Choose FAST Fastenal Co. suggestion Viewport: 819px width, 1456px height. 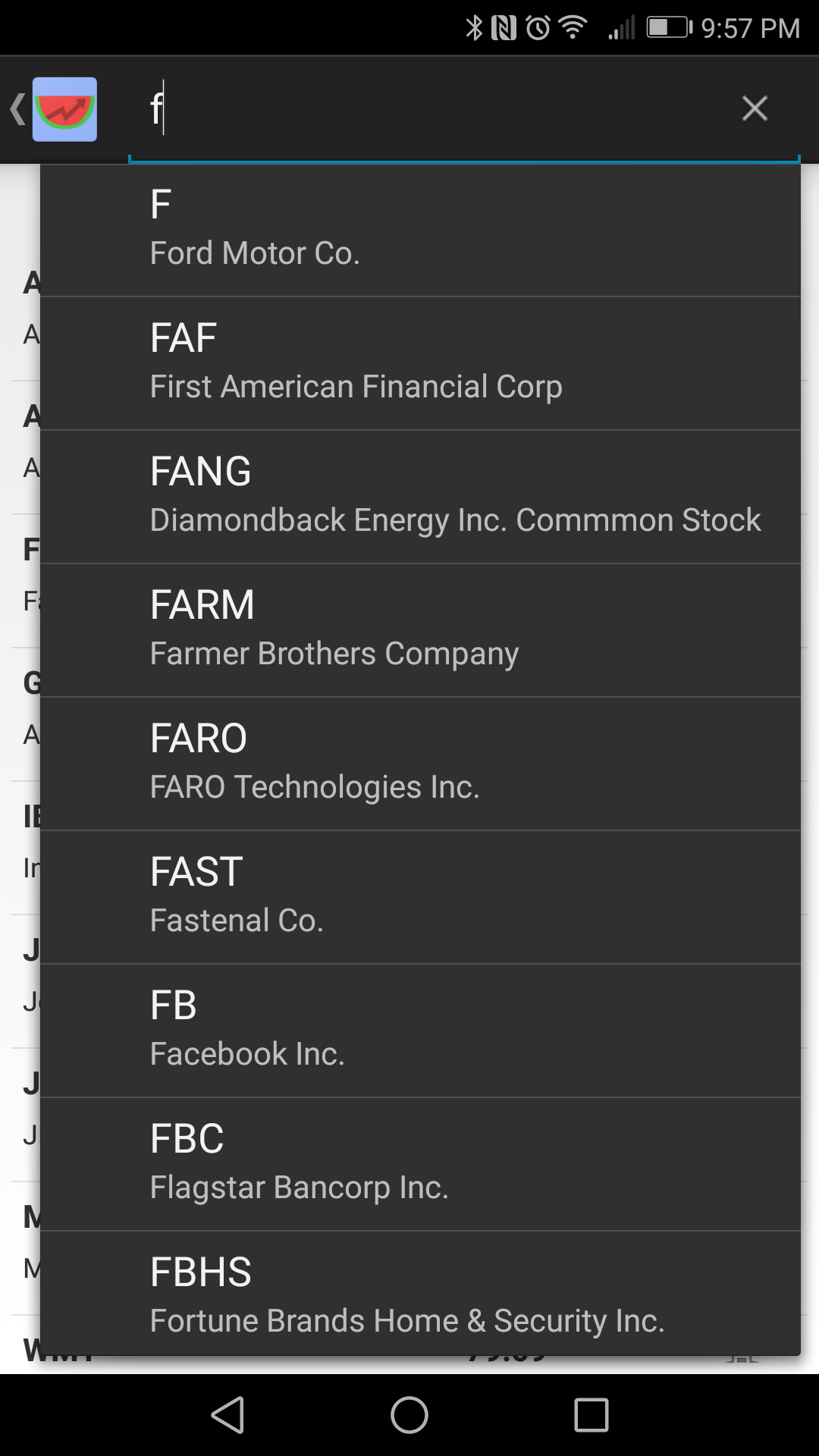[420, 896]
